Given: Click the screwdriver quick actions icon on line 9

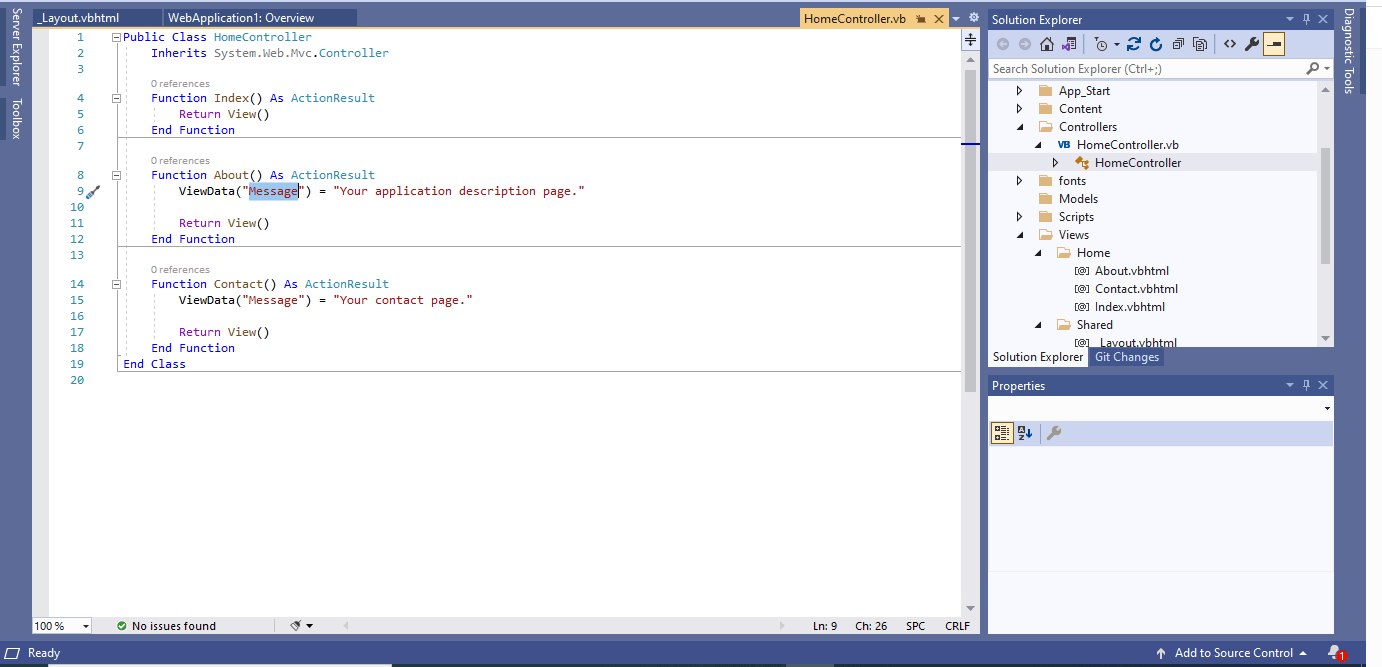Looking at the screenshot, I should coord(93,192).
